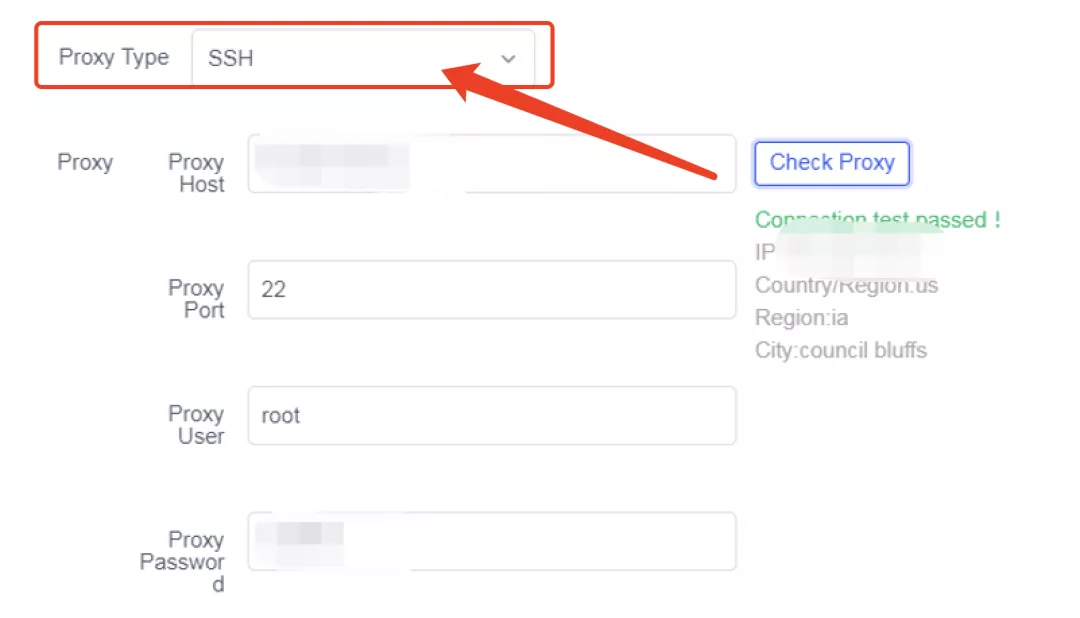Click the Connection test passed message
The height and width of the screenshot is (618, 1080).
878,220
